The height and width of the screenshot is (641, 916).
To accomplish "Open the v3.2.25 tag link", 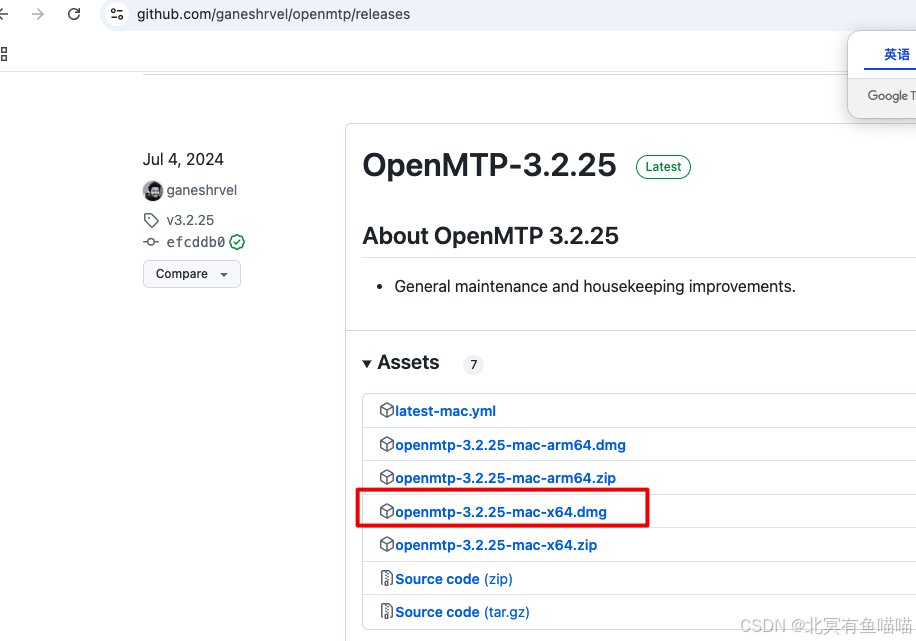I will tap(190, 220).
